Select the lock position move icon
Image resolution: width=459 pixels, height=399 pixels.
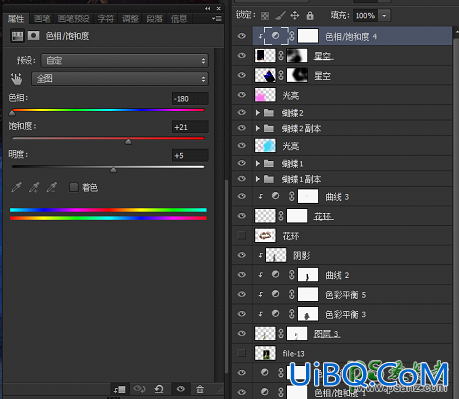(295, 15)
